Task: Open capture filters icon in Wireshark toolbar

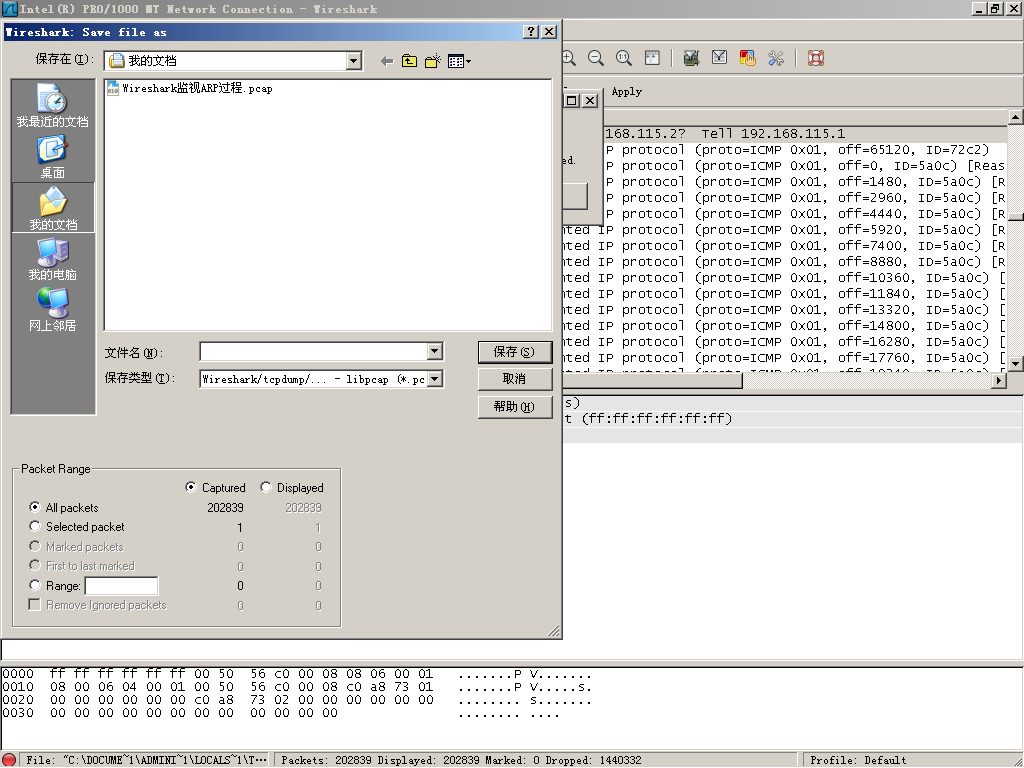Action: pos(691,58)
